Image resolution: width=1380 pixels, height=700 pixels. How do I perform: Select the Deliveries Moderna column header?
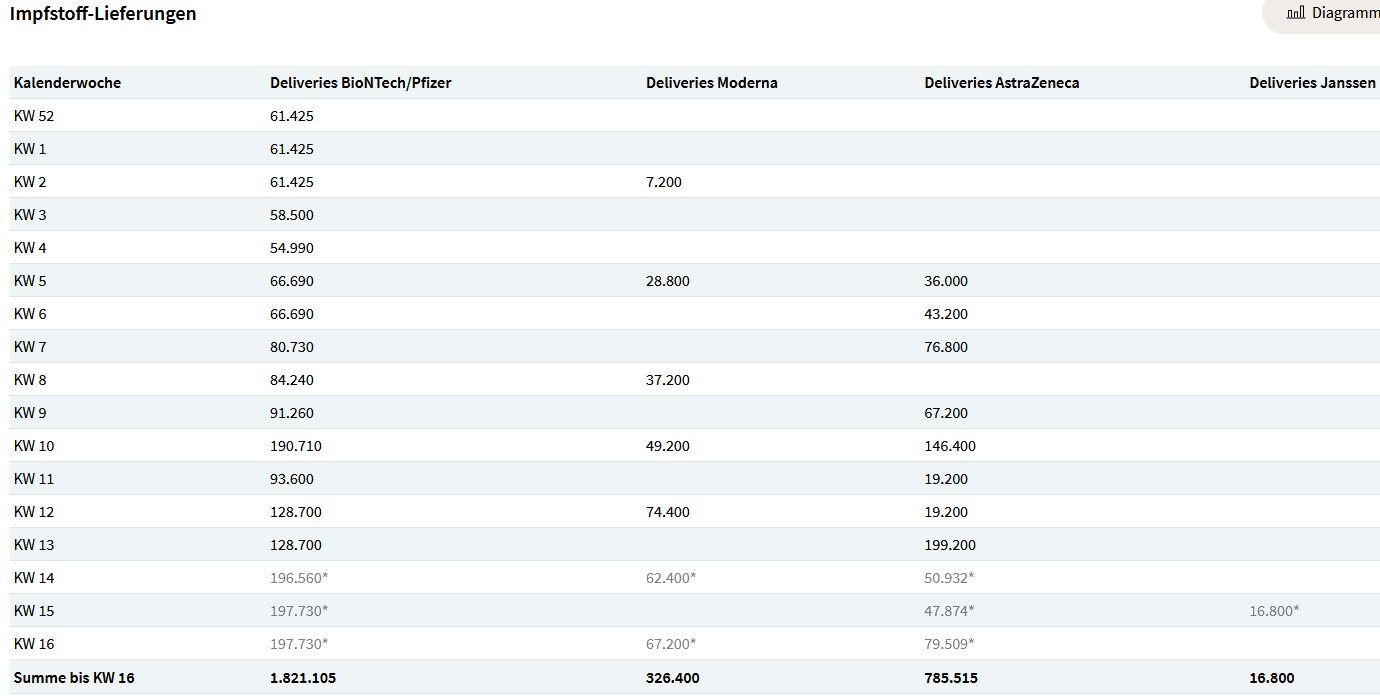pyautogui.click(x=712, y=83)
